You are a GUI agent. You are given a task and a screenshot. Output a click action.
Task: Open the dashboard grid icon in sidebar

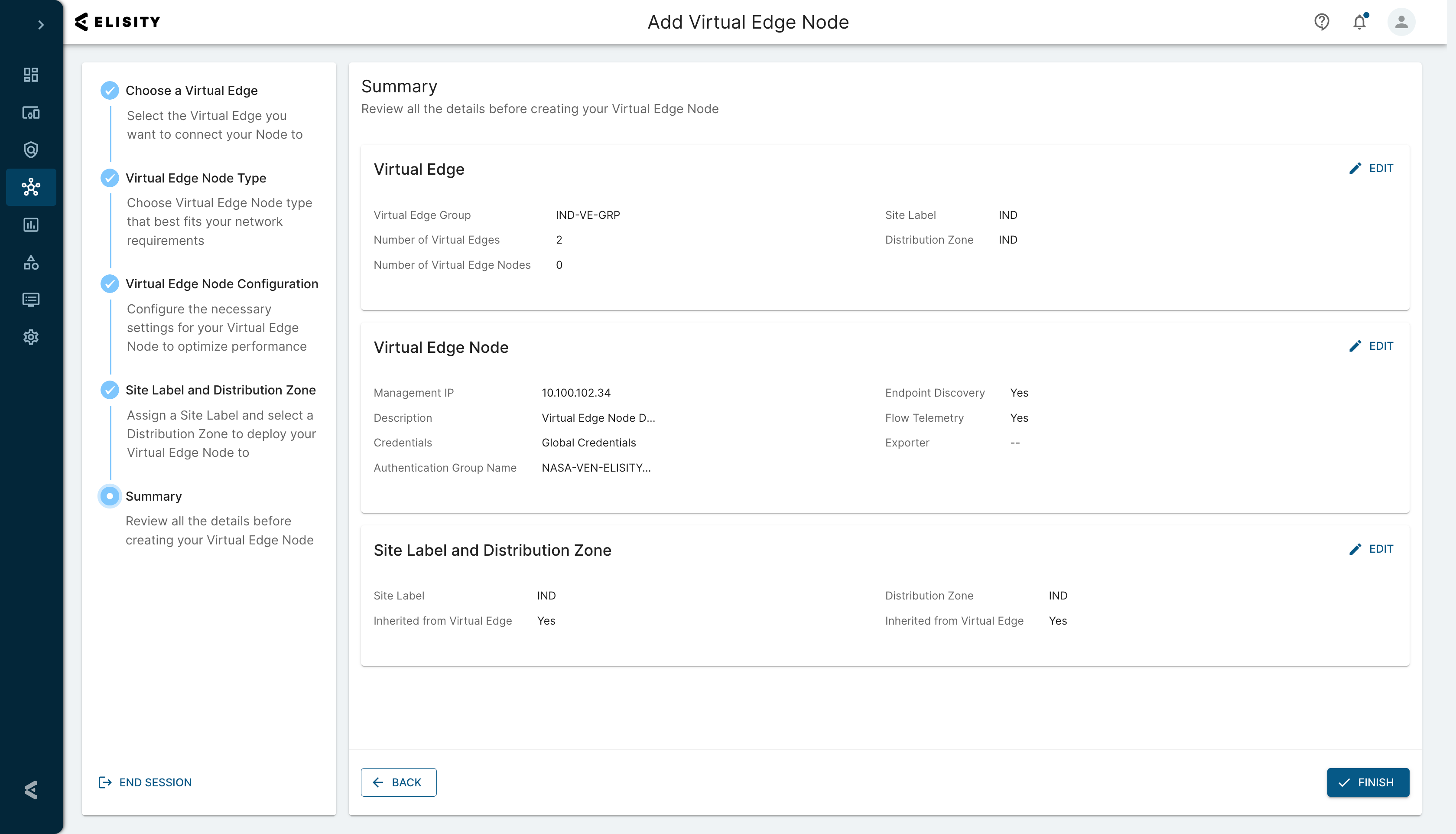(x=31, y=75)
